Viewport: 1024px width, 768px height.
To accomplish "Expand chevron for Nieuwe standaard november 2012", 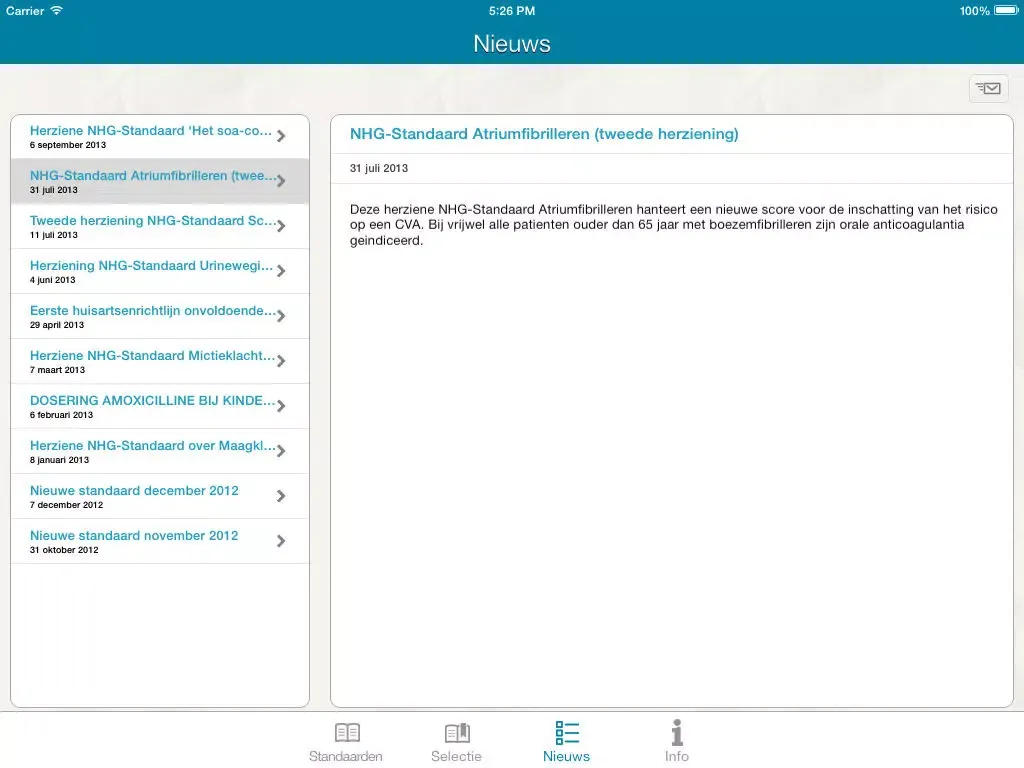I will tap(281, 541).
